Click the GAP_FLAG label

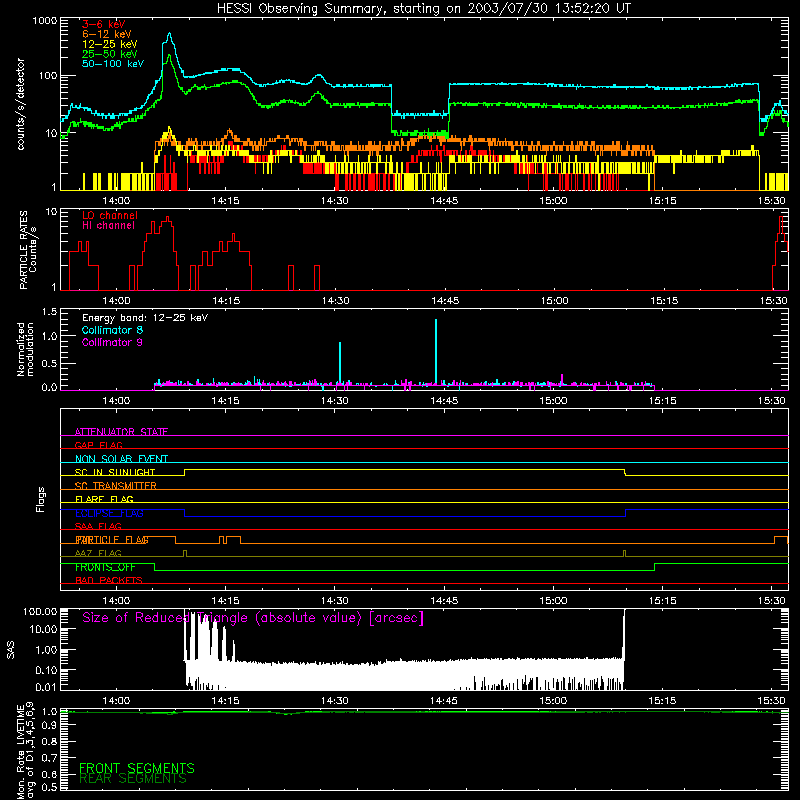98,445
